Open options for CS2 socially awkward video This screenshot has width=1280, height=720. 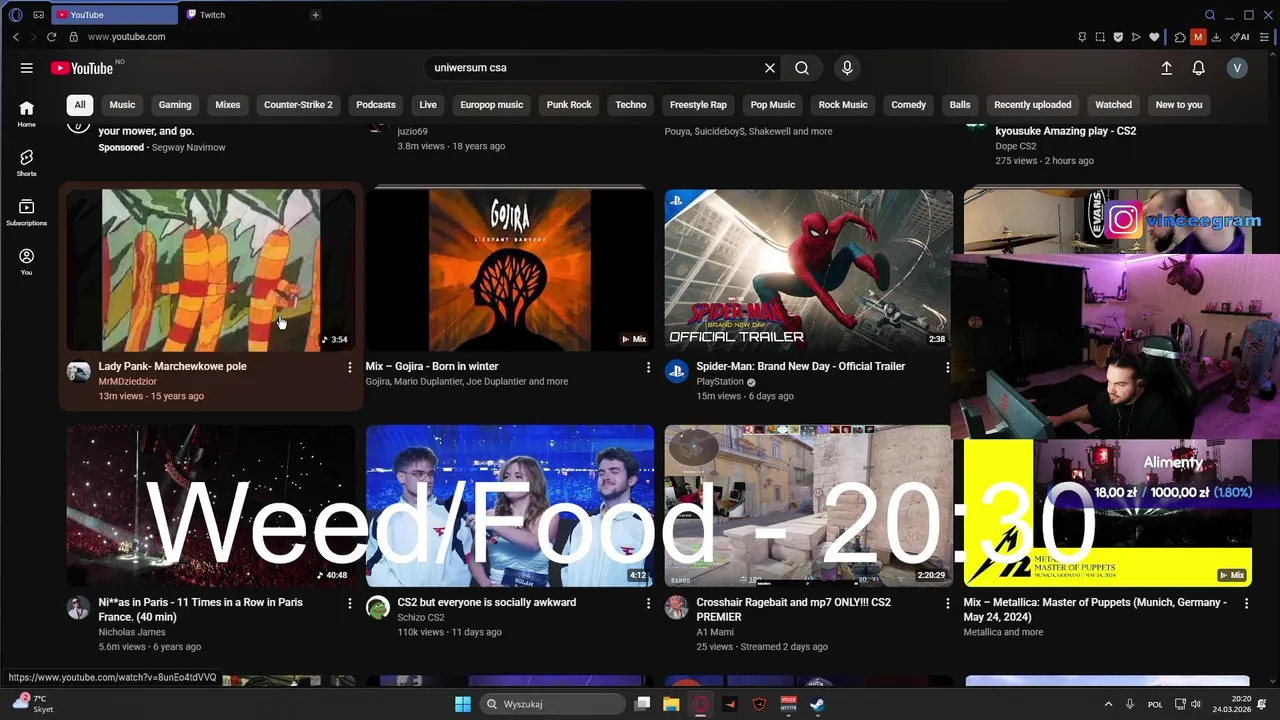[x=648, y=604]
